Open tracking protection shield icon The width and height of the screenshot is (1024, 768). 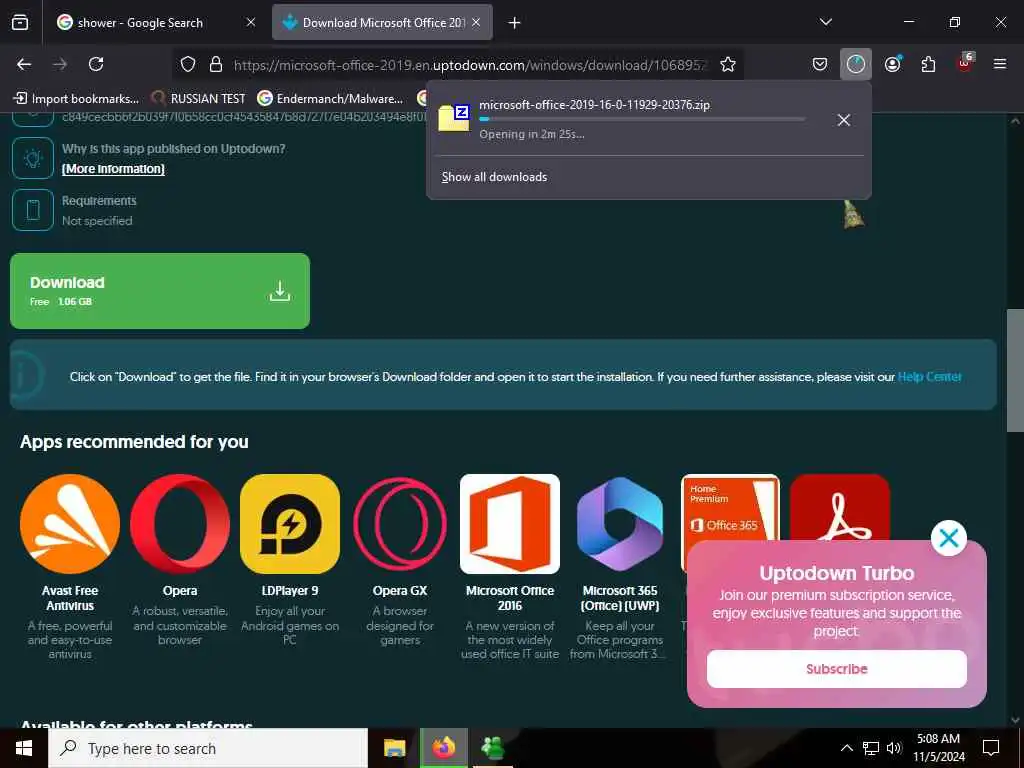188,64
